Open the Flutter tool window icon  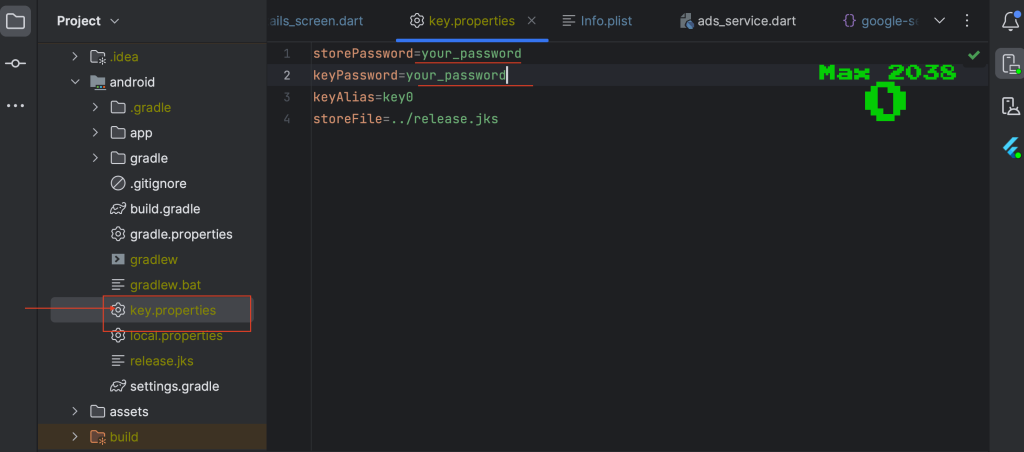coord(1011,148)
